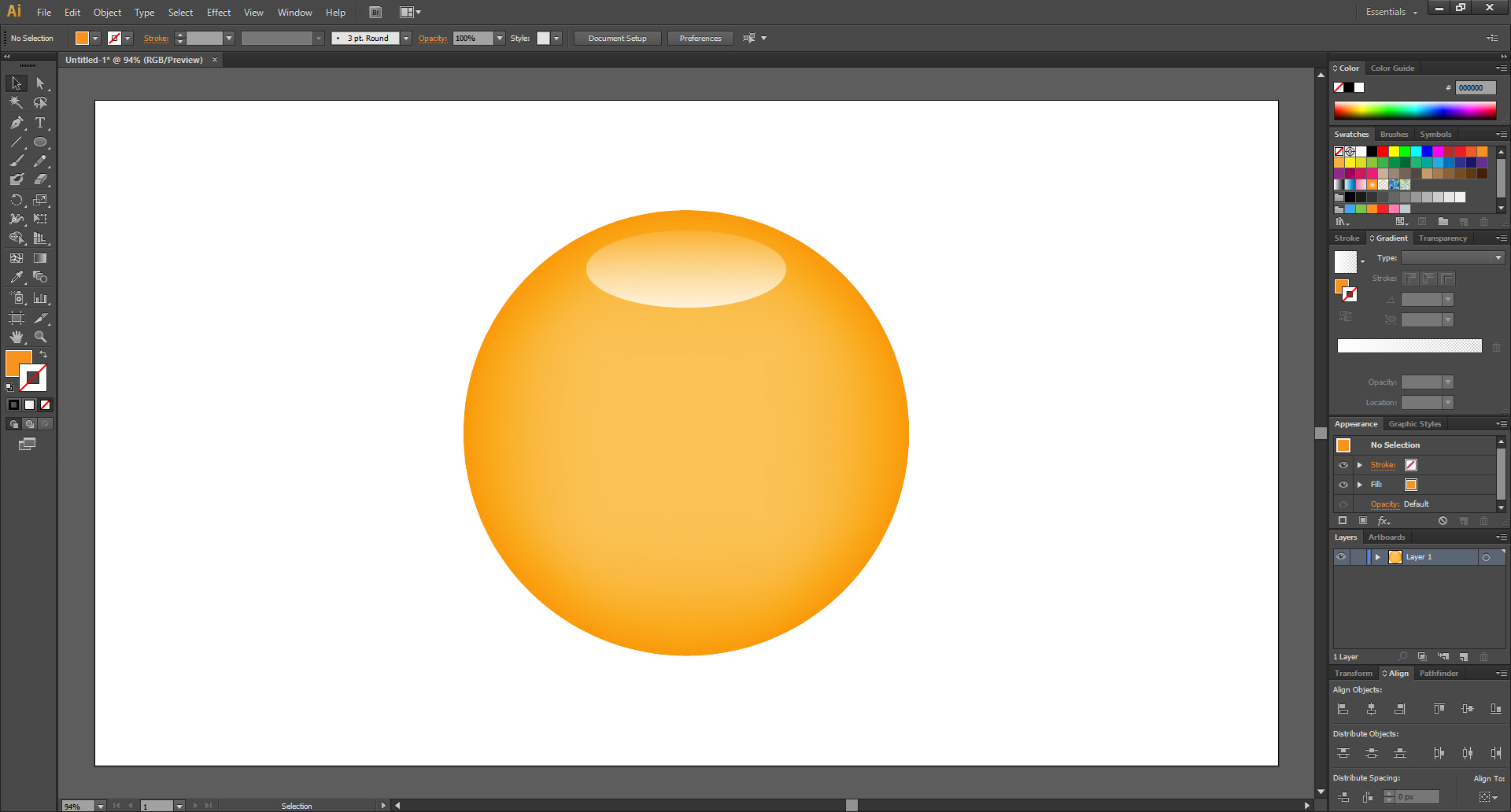Click the color spectrum bar in Color panel
The image size is (1511, 812).
click(1415, 110)
